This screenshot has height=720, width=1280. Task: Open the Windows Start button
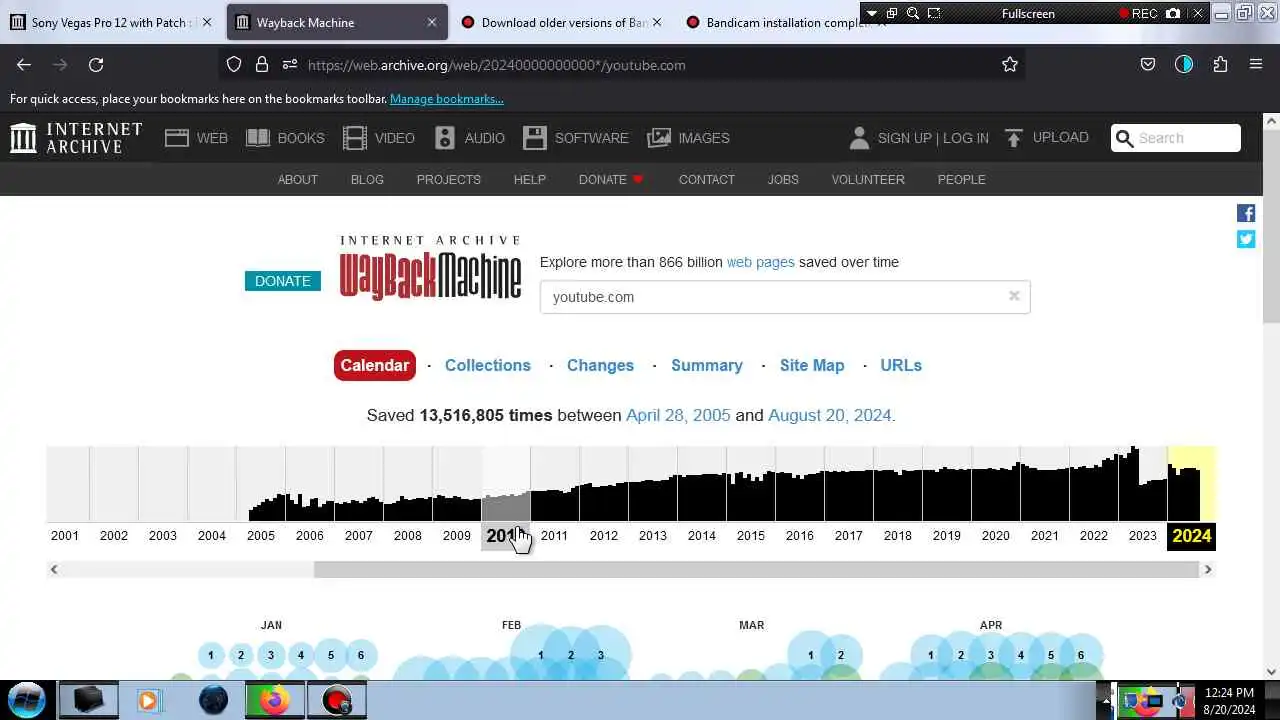coord(27,700)
